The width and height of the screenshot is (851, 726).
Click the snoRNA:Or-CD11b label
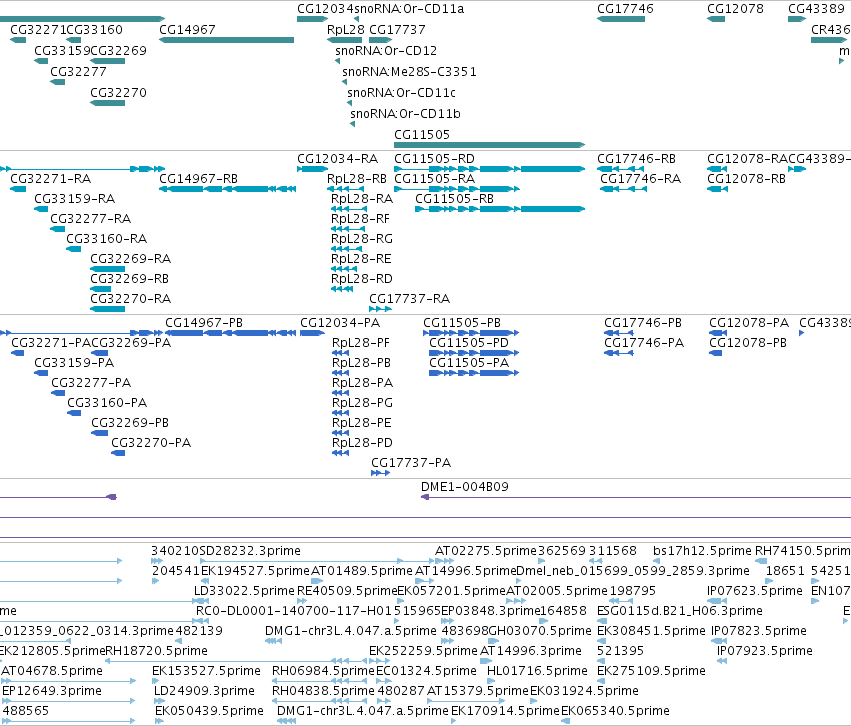(405, 114)
